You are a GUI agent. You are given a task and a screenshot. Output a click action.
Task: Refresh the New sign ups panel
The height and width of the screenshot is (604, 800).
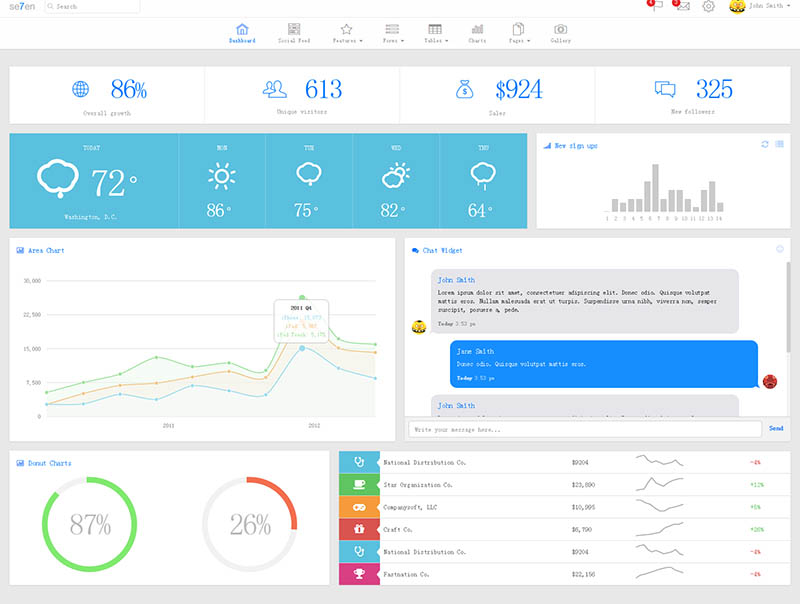pyautogui.click(x=765, y=145)
